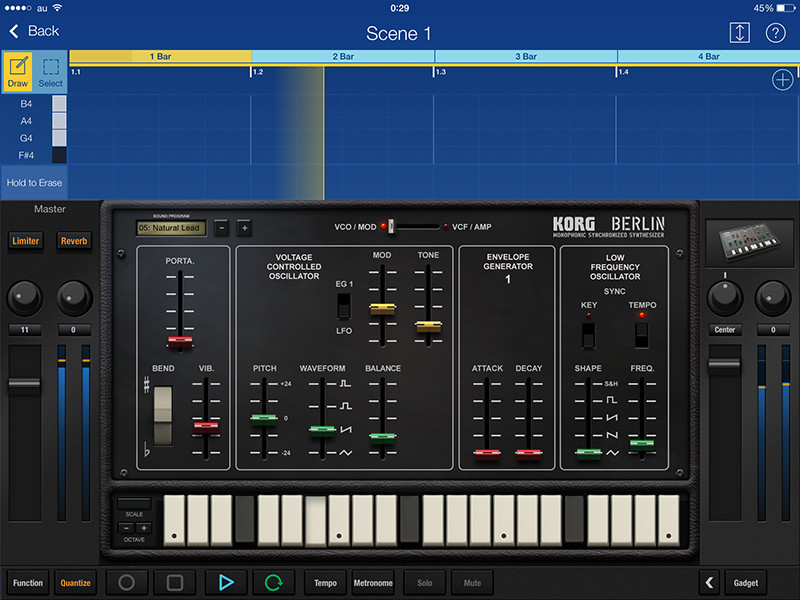
Task: Raise octave with the plus button
Action: click(144, 528)
